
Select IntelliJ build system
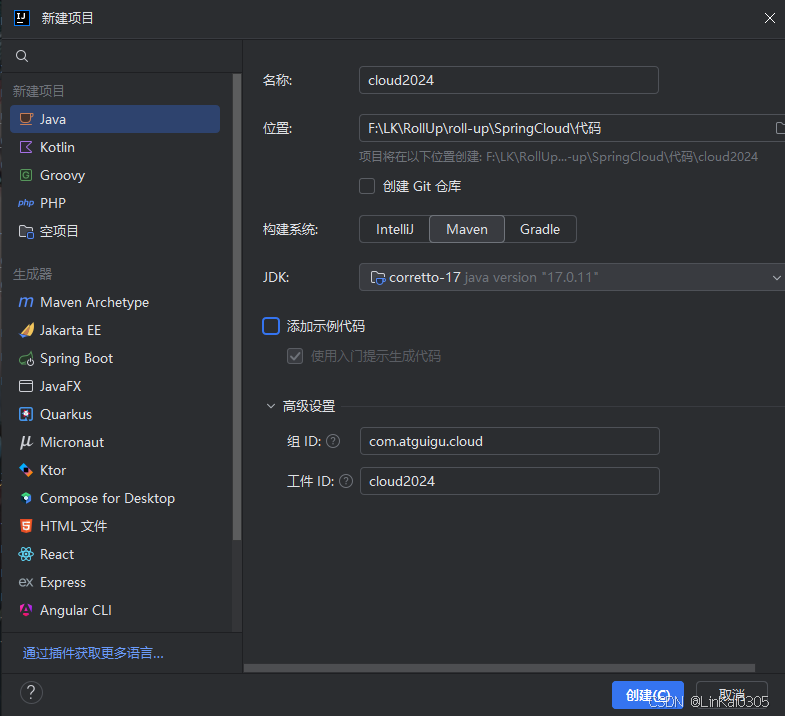click(395, 229)
